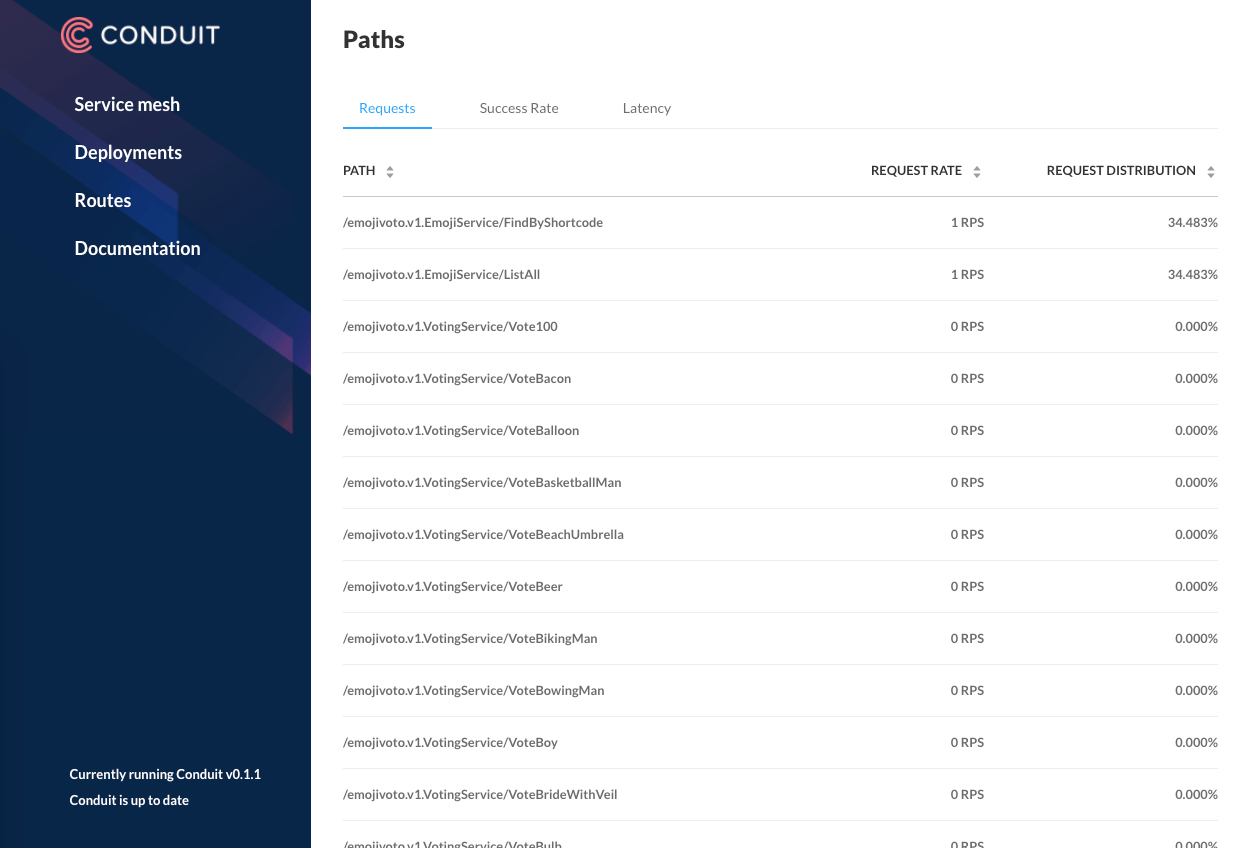Switch to the Latency tab
1237x848 pixels.
[646, 108]
